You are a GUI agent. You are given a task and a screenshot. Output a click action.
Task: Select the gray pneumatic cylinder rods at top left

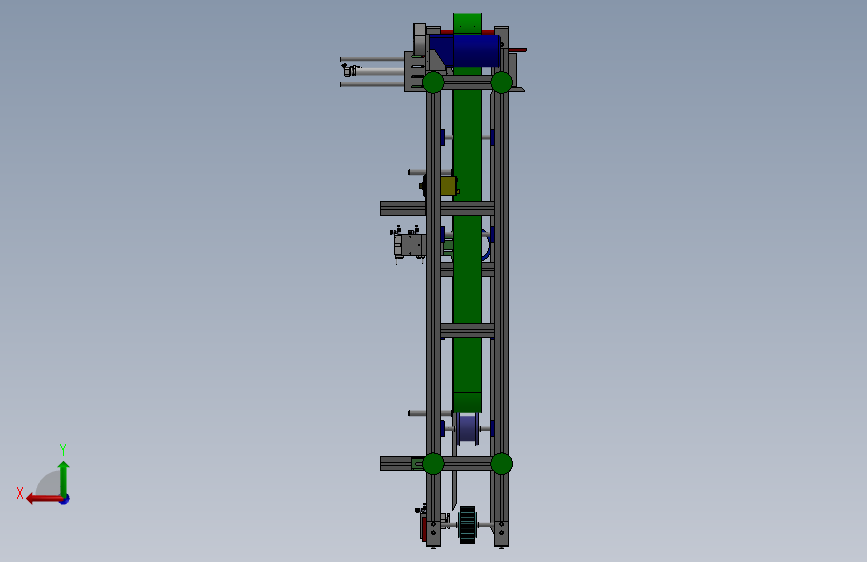(x=372, y=72)
